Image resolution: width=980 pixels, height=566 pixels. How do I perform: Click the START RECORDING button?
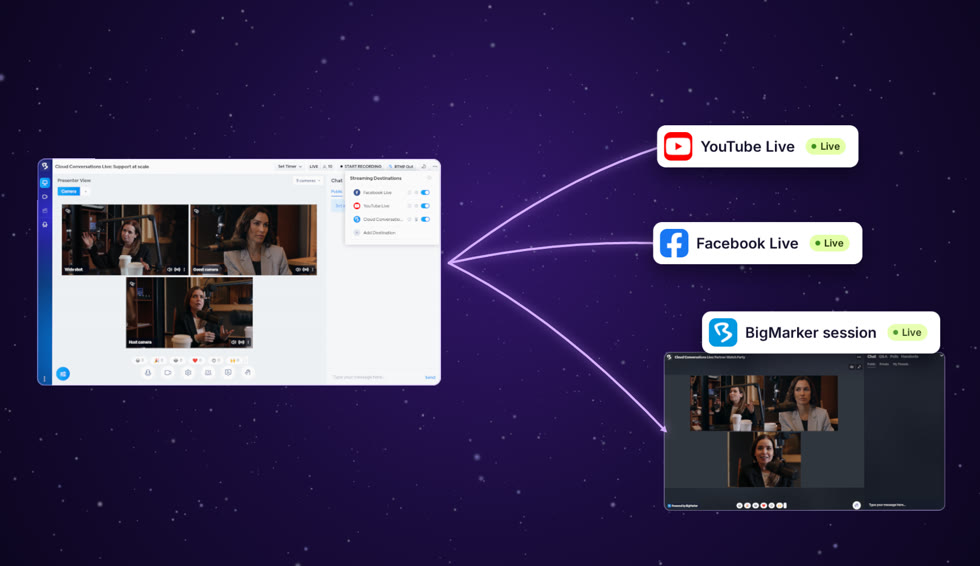coord(361,166)
